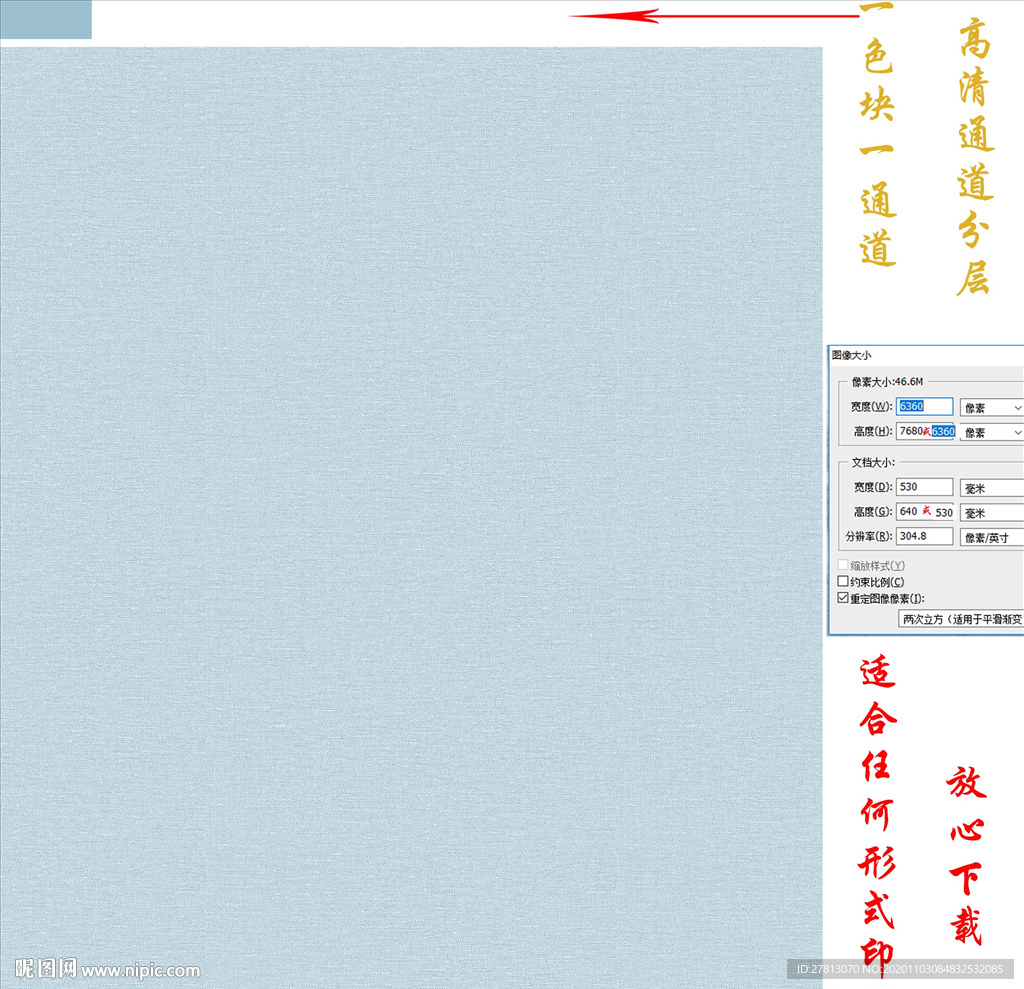Click the 图像大小 dialog title

click(852, 355)
